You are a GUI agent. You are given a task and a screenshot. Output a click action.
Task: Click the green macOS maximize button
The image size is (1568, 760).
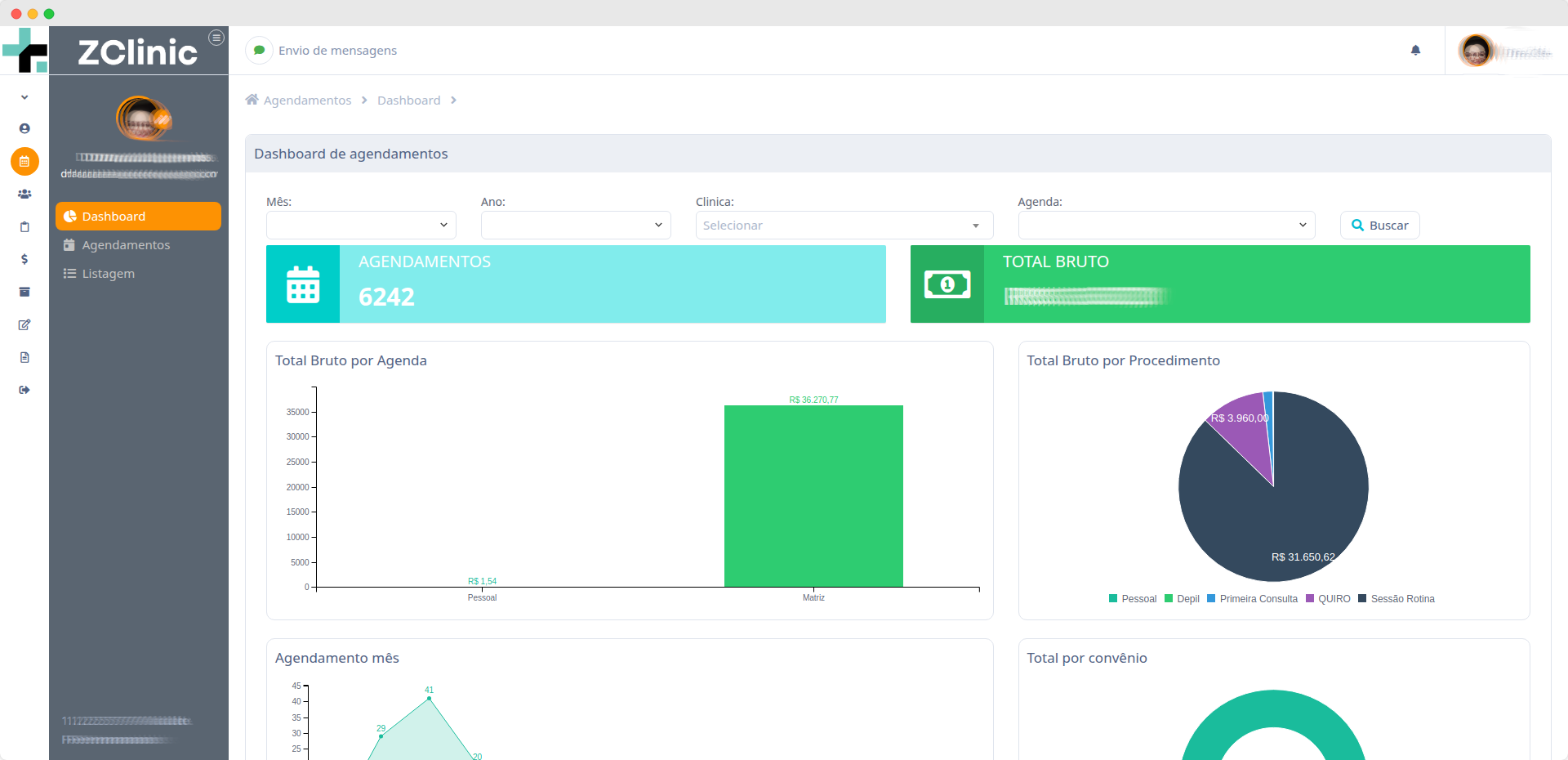pyautogui.click(x=49, y=14)
